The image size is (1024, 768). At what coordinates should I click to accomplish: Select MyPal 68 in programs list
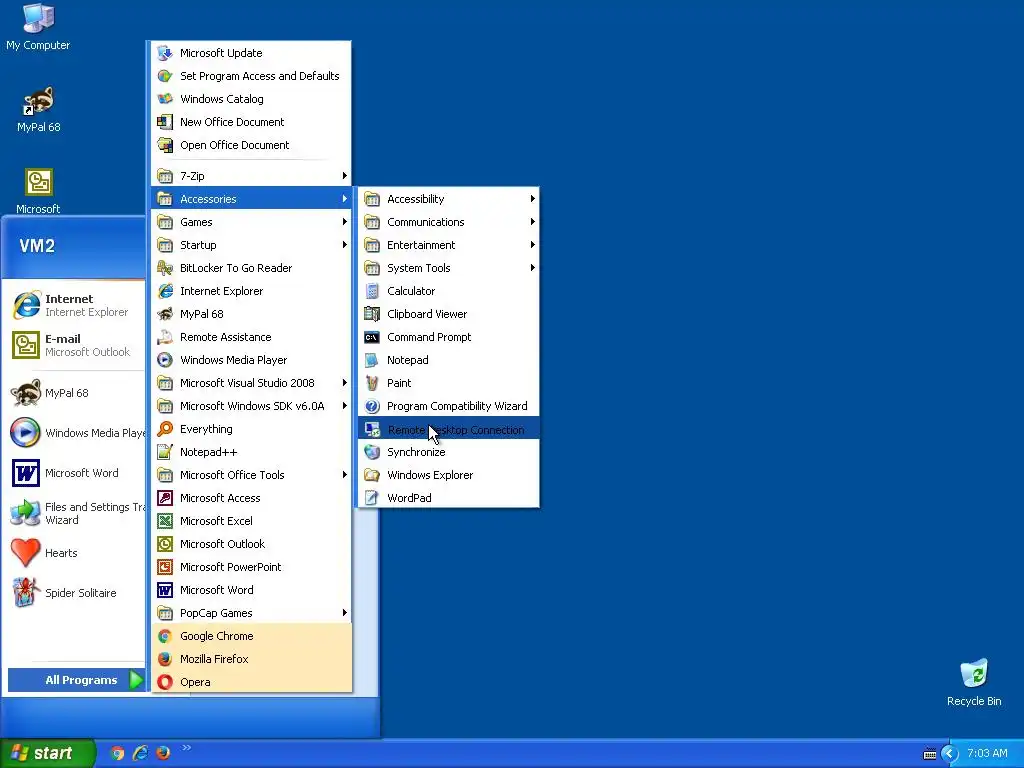click(251, 314)
